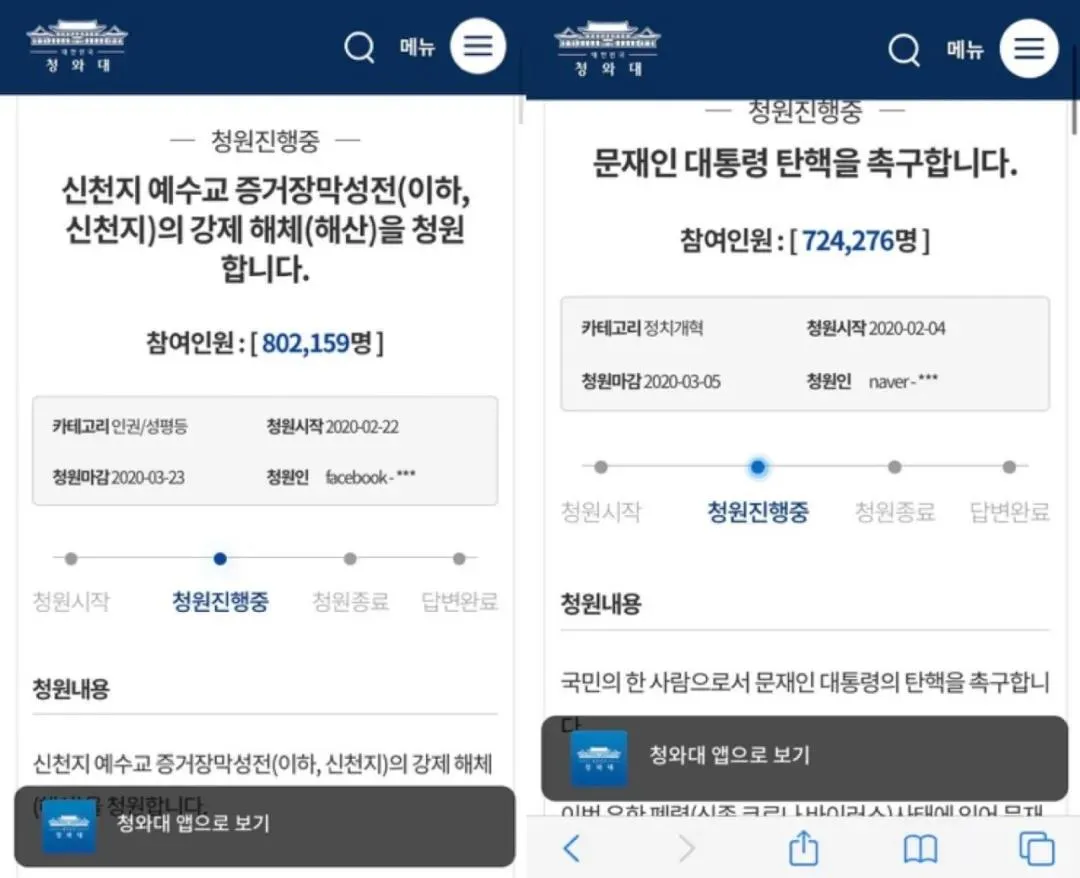Select 청원시작 stage dot in Shincheonji petition
The width and height of the screenshot is (1080, 878).
point(71,558)
